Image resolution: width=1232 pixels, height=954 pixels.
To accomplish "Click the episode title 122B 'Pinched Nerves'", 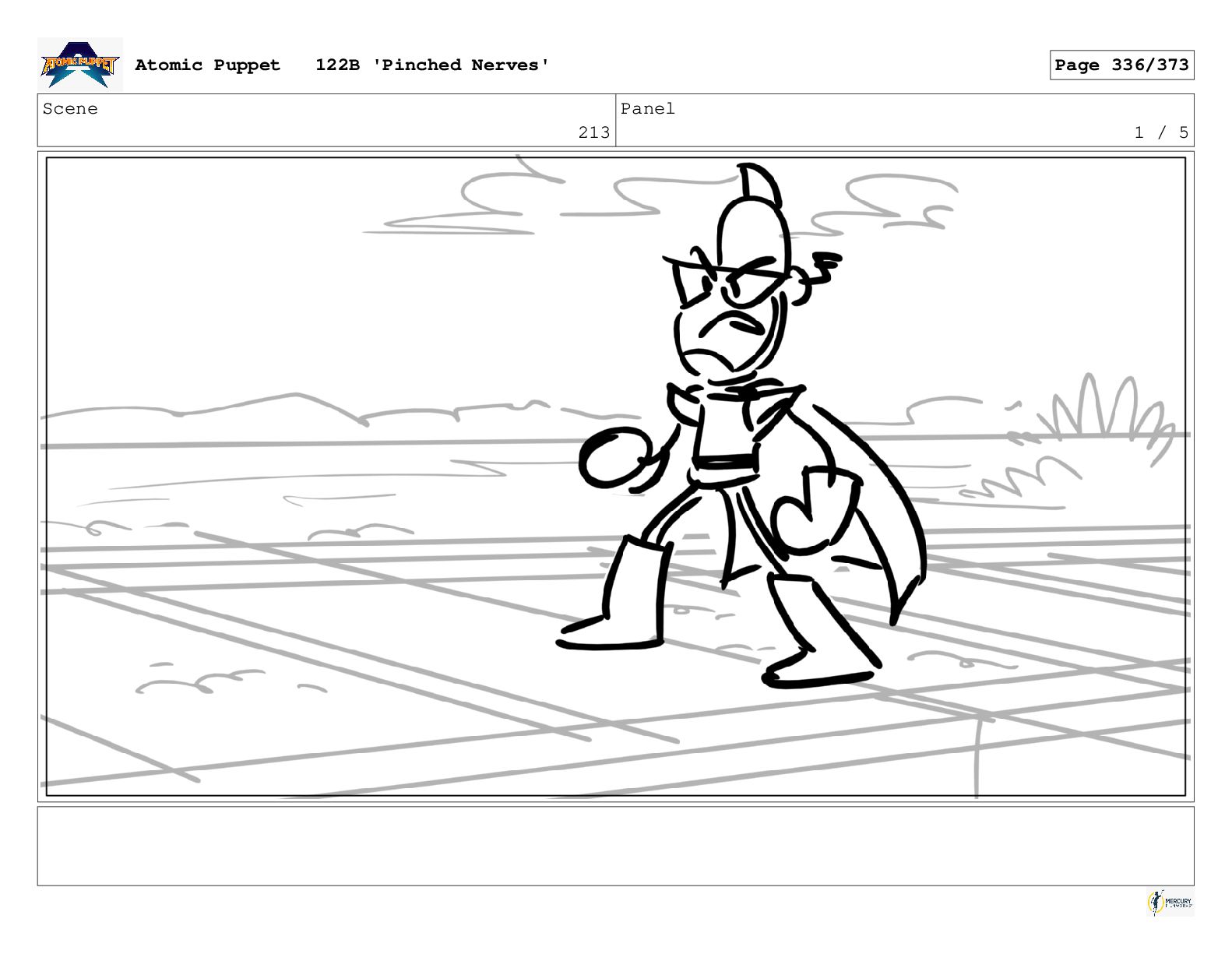I will (x=432, y=65).
